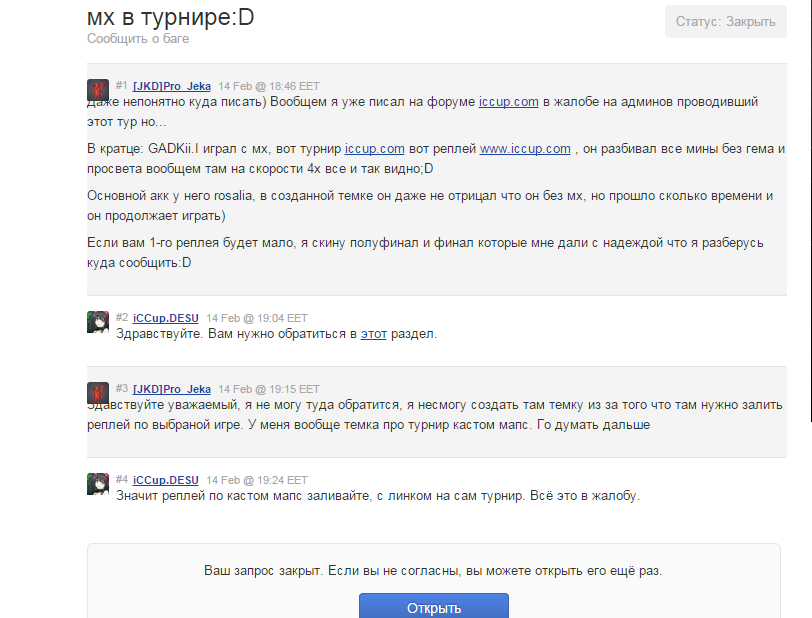Click the '14 Feb @ 19:15 EET' timestamp
The width and height of the screenshot is (812, 618).
[x=269, y=389]
